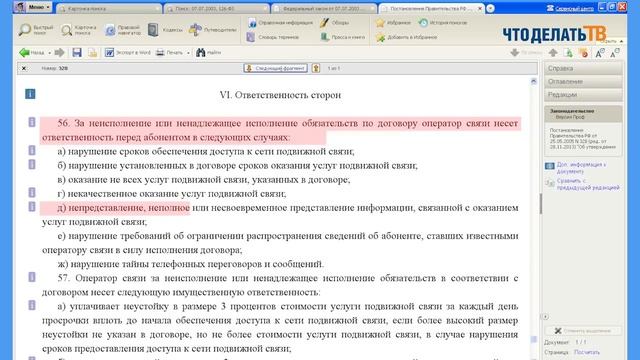Click line ж) нарушение тайны телефонных переговоров

190,264
